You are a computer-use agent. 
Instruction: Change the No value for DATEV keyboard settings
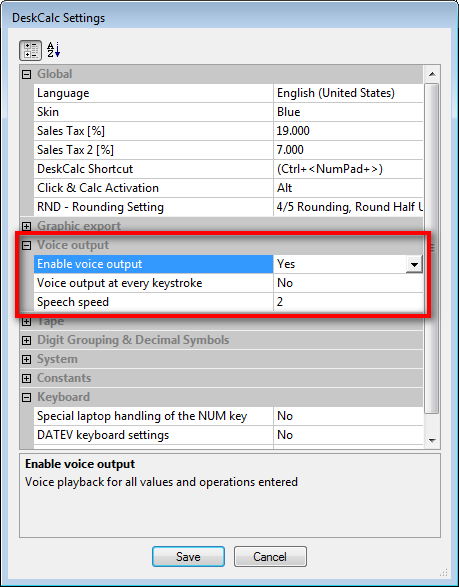click(x=349, y=435)
